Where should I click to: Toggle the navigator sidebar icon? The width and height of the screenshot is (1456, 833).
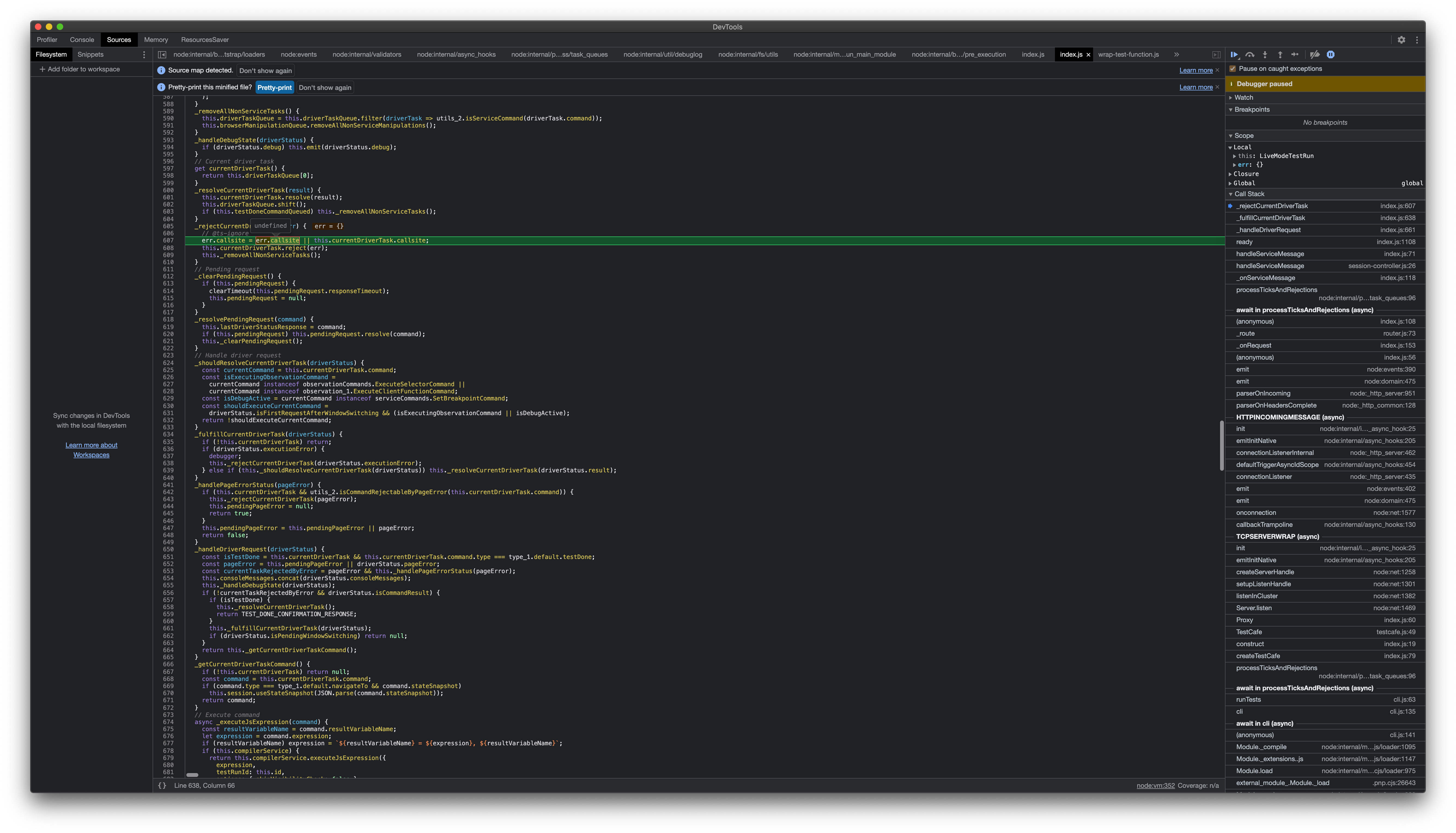[x=162, y=55]
